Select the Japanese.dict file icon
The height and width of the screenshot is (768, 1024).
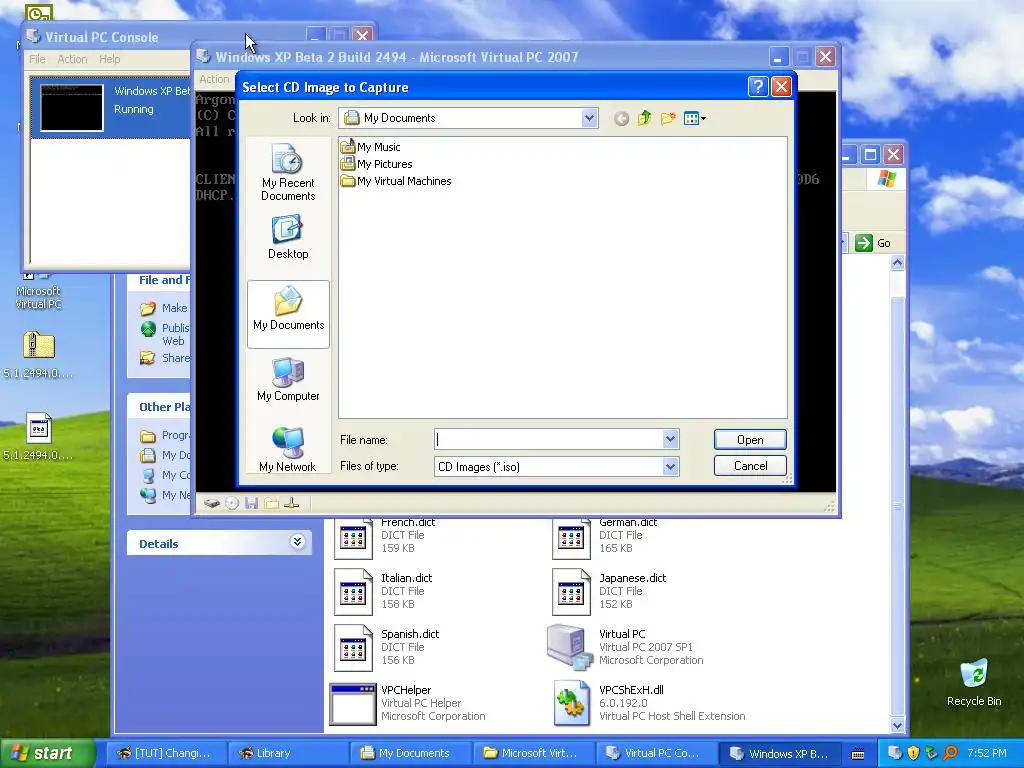571,592
